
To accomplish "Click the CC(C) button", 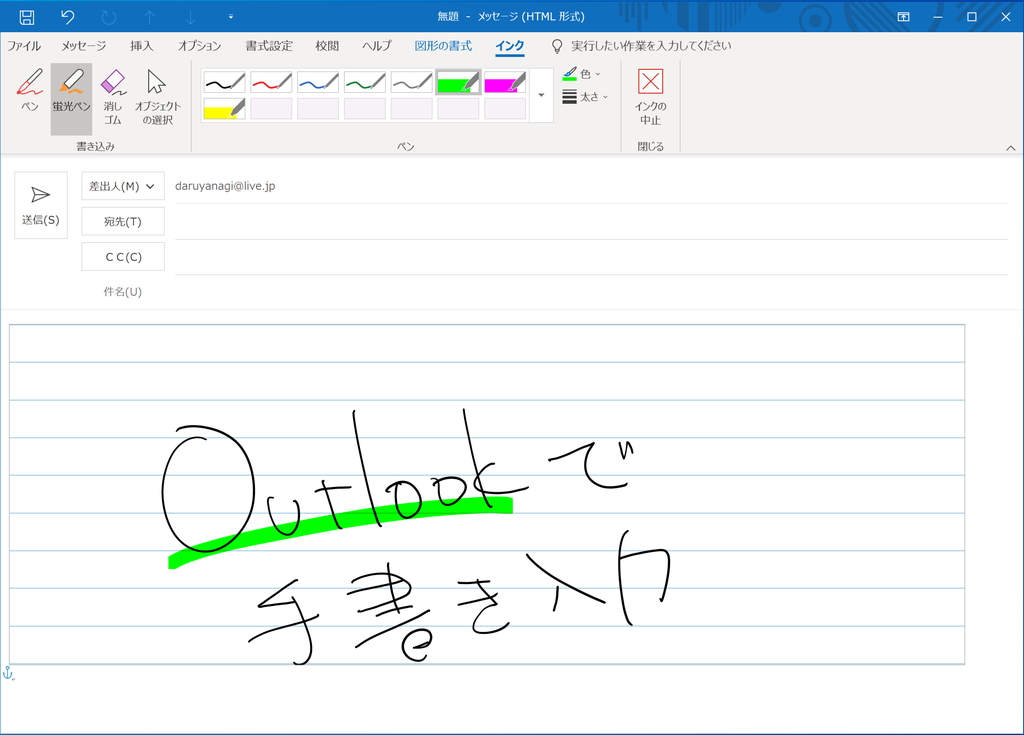I will (x=123, y=257).
